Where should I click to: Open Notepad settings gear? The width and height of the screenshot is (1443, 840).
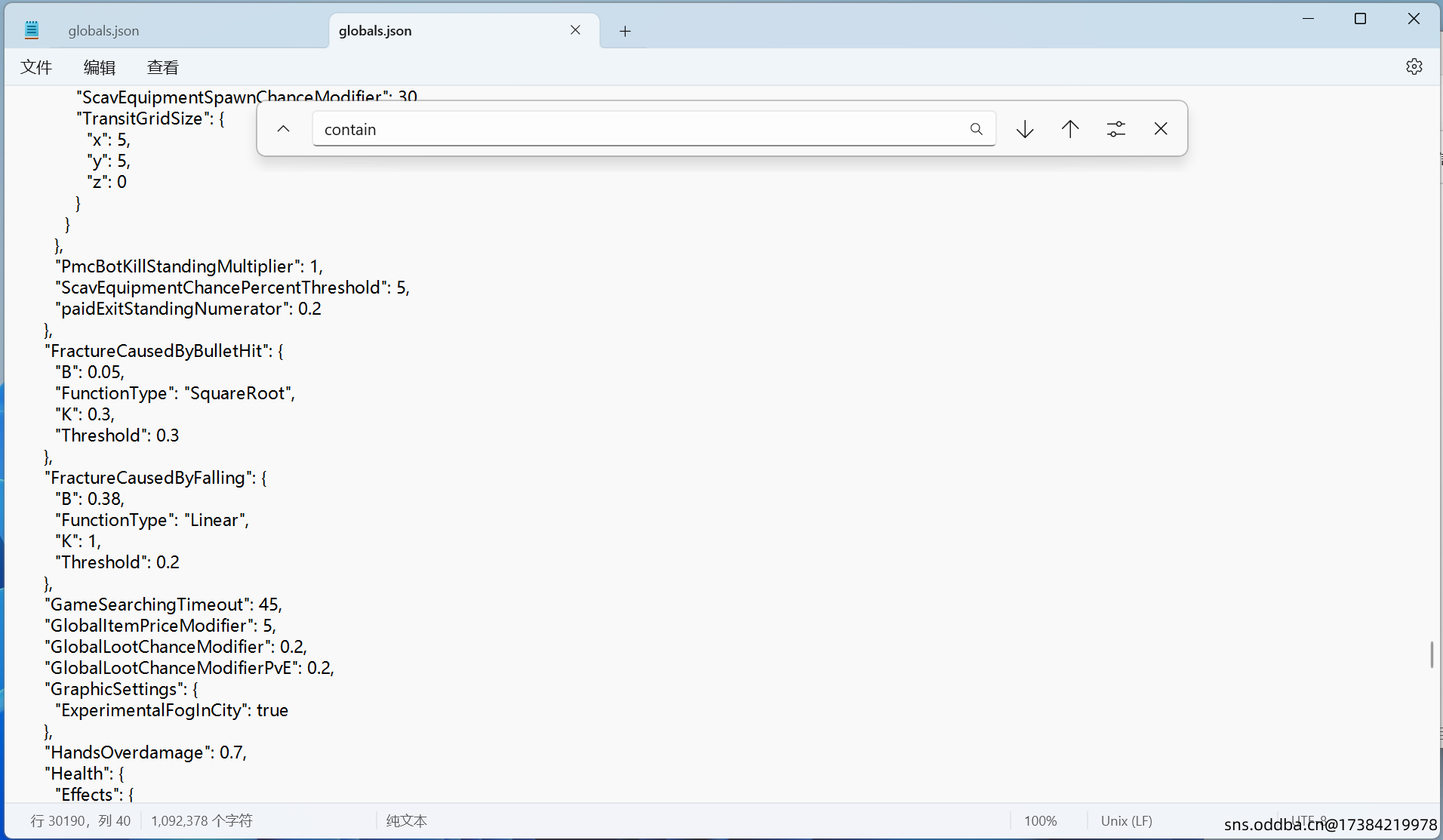point(1414,66)
